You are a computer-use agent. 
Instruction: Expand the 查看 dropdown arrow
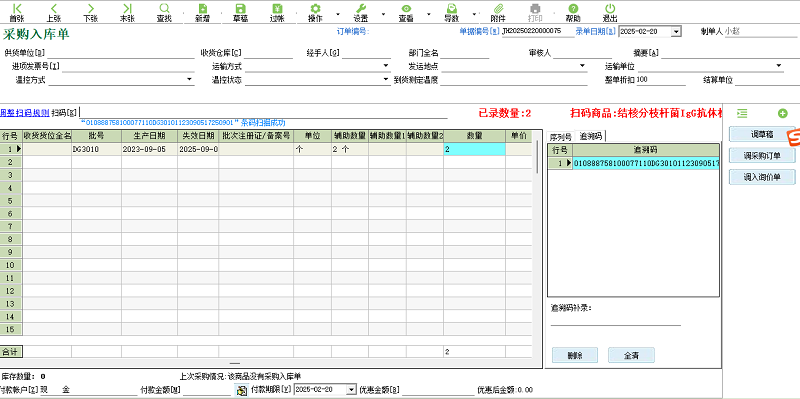(x=428, y=14)
